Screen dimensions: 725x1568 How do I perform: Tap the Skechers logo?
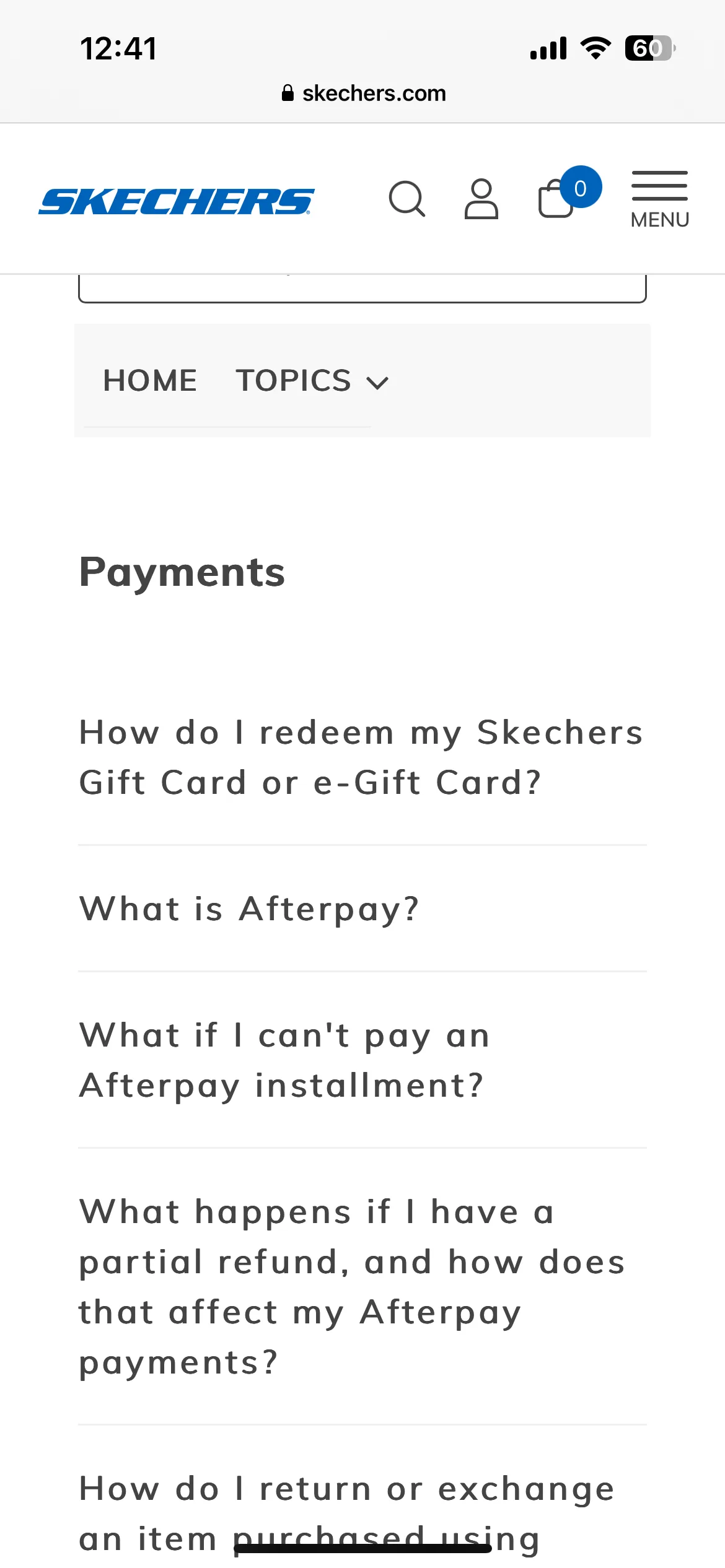tap(177, 202)
